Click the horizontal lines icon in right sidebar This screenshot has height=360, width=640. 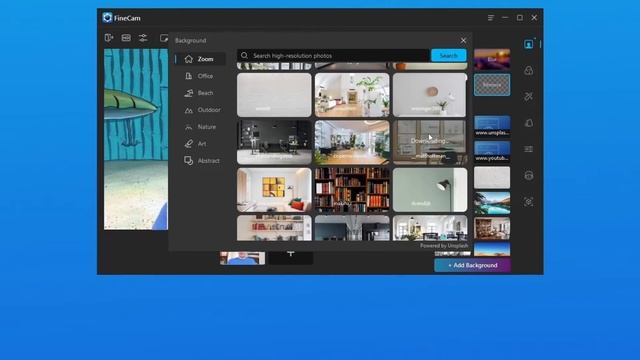(529, 149)
